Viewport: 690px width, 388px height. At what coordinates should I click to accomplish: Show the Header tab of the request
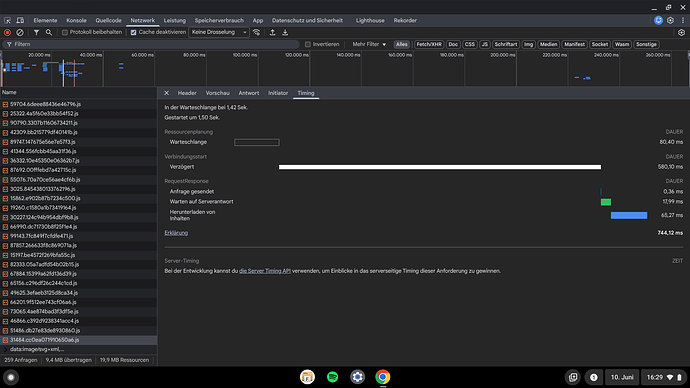coord(187,93)
